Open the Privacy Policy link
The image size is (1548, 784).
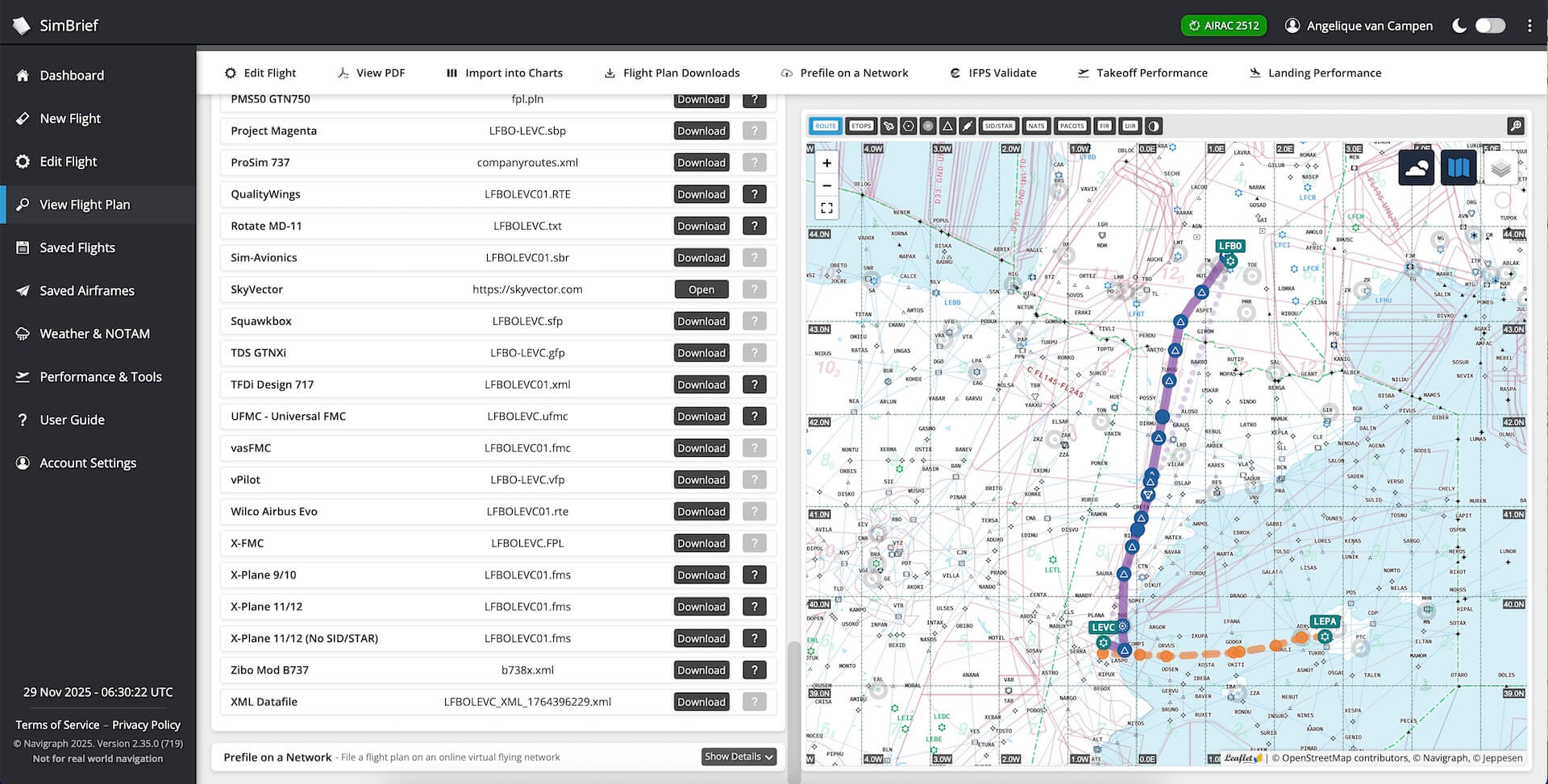(x=146, y=724)
